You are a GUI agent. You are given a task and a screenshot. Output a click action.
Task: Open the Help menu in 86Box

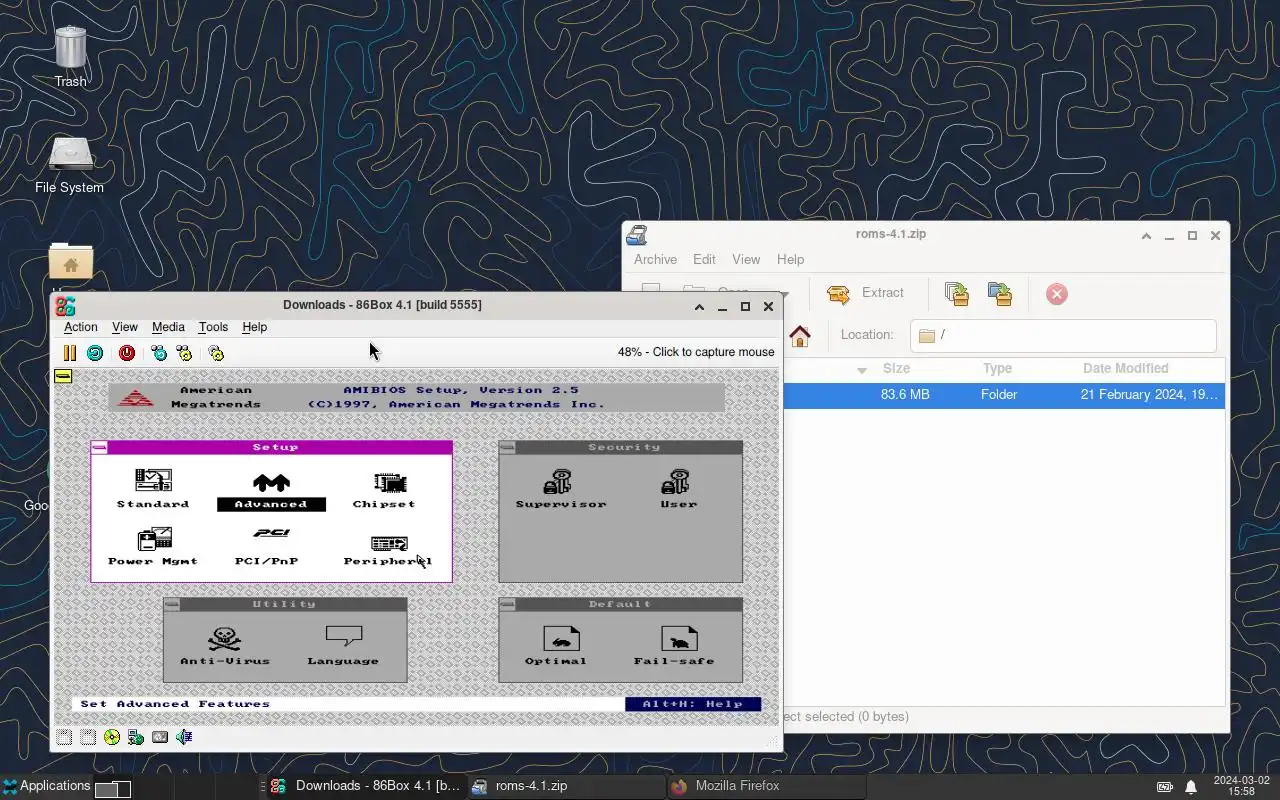254,327
